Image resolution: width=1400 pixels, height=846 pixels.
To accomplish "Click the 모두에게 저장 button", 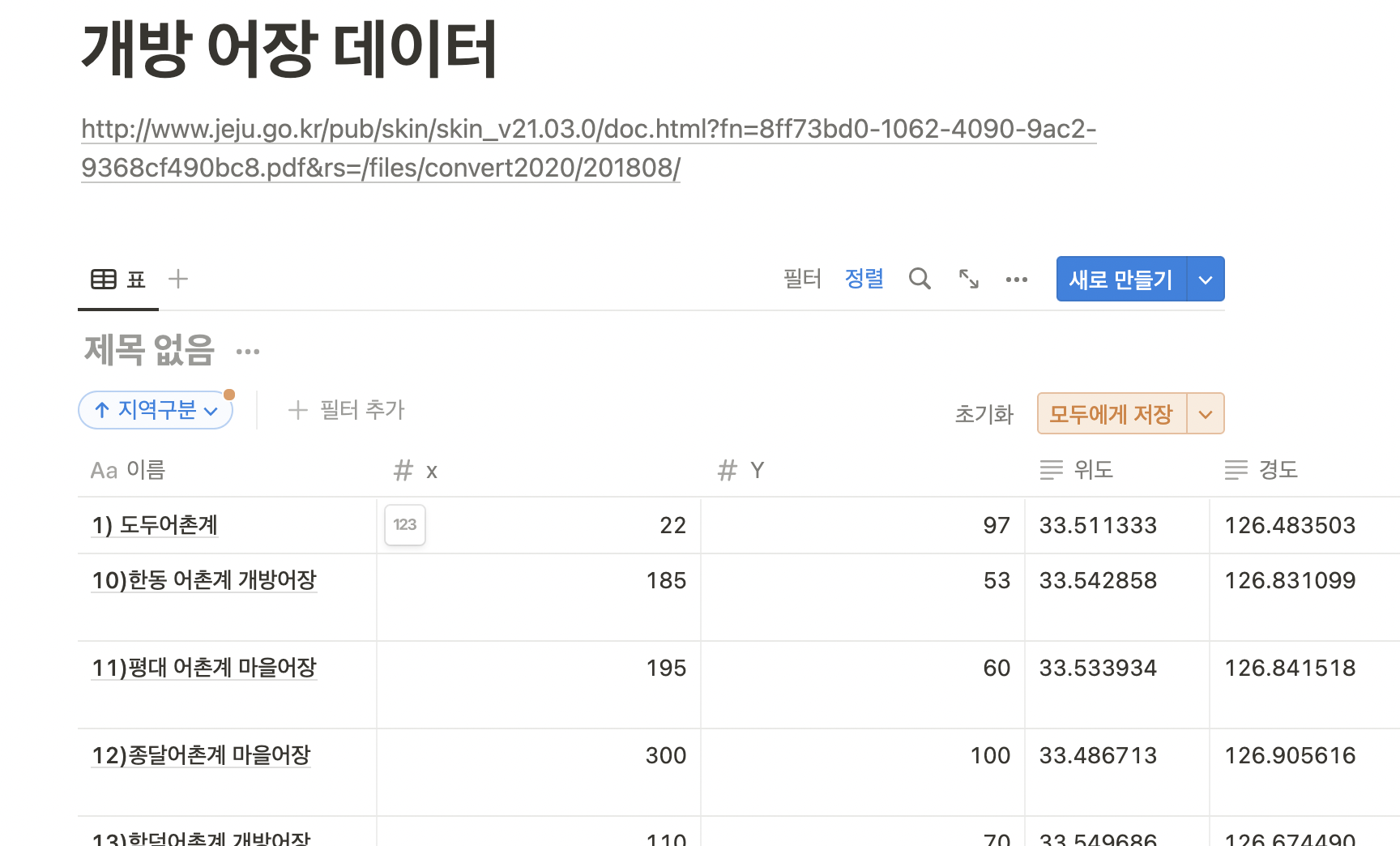I will coord(1111,414).
